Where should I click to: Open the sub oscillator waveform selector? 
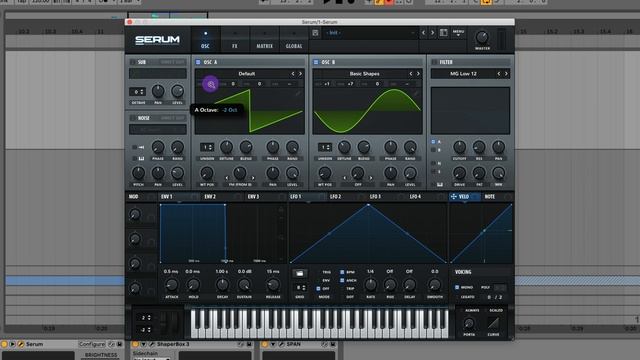click(x=158, y=73)
